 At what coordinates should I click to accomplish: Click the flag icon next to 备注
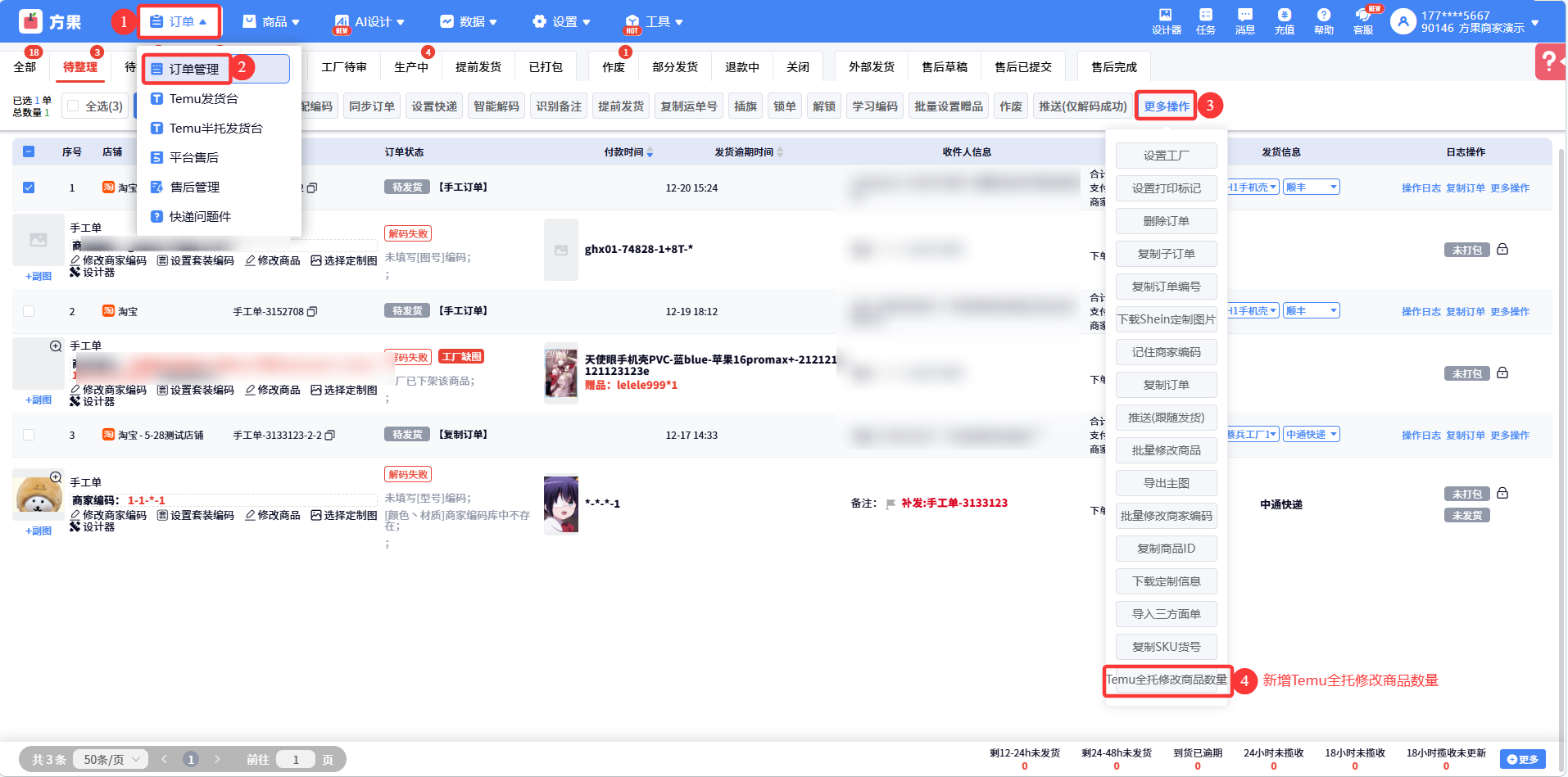click(890, 504)
